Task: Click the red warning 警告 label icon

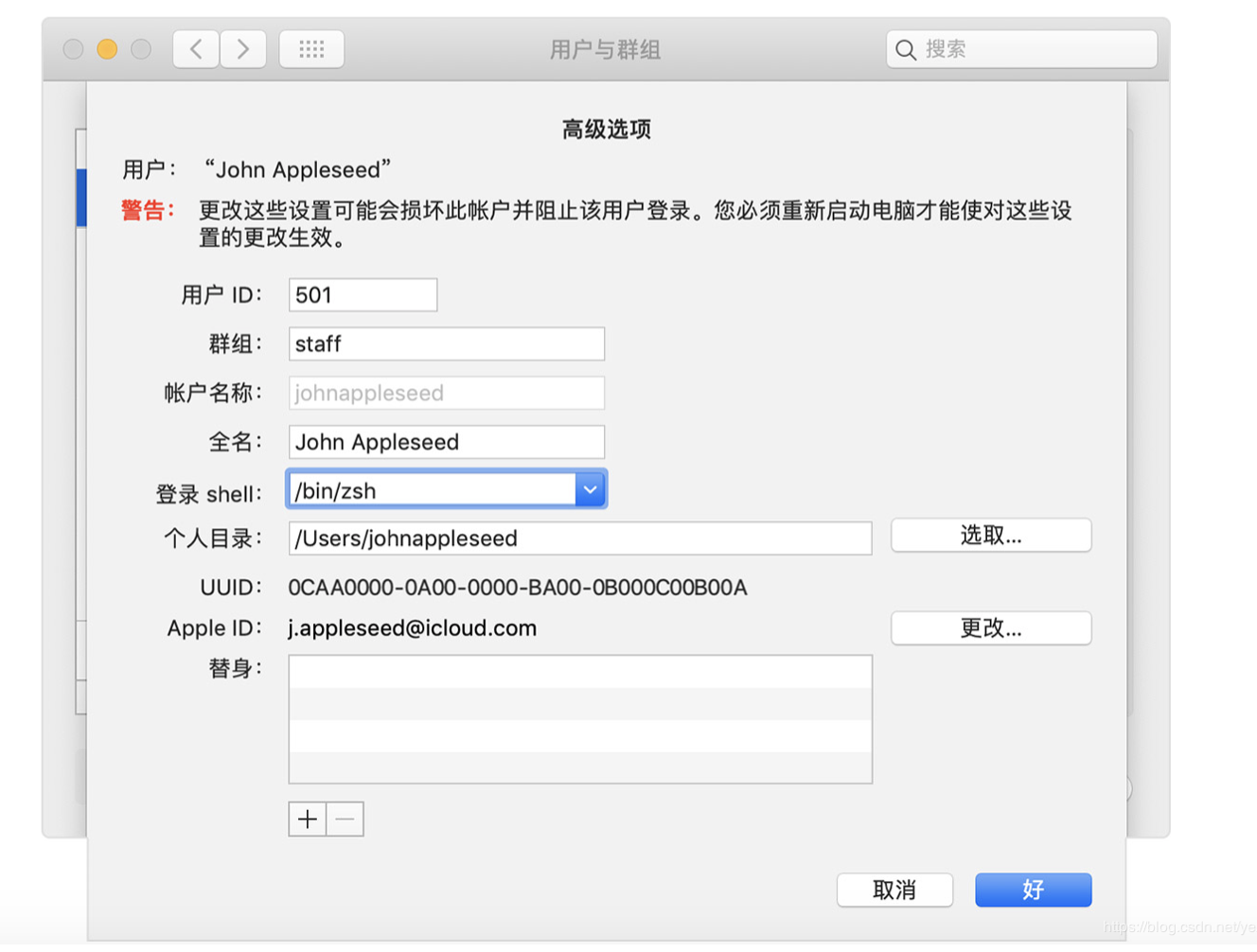Action: 145,211
